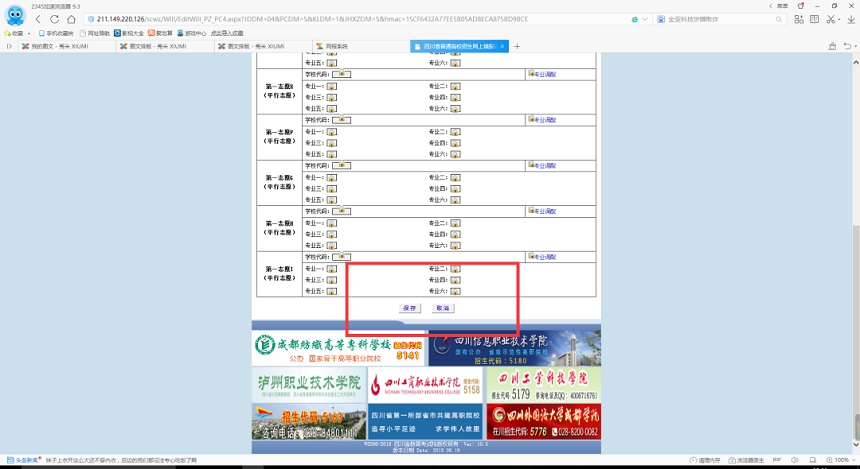The height and width of the screenshot is (469, 860).
Task: Open the 成都纺织高等专科学校 banner ad
Action: [338, 347]
